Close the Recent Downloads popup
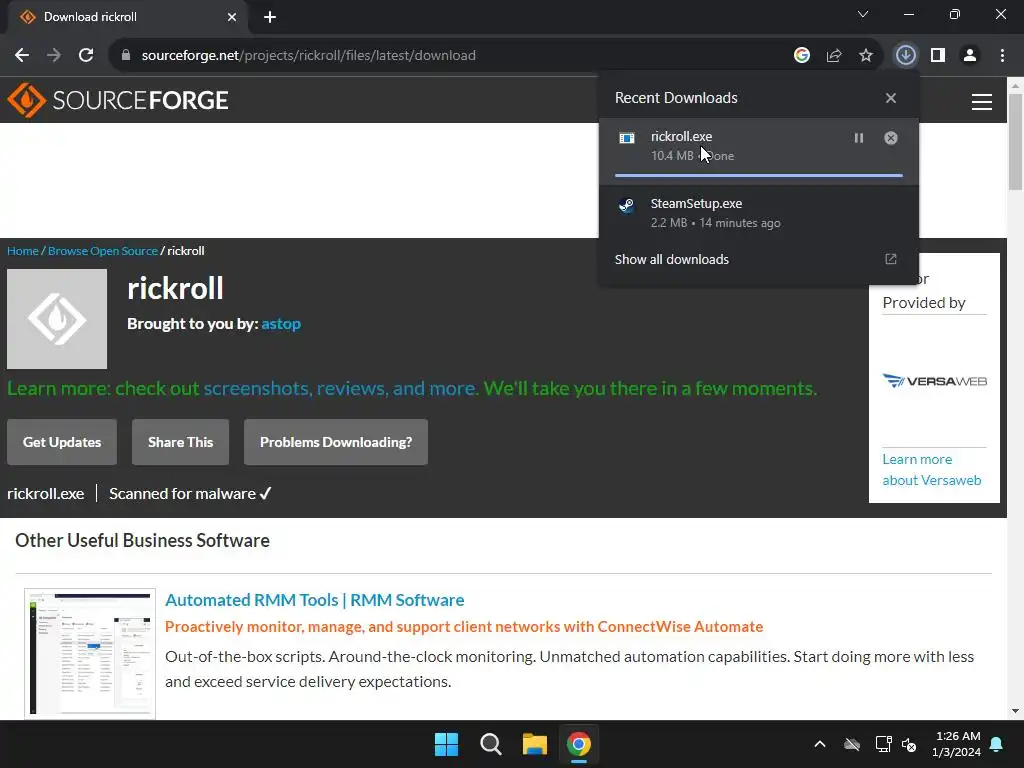Image resolution: width=1024 pixels, height=768 pixels. click(x=891, y=98)
